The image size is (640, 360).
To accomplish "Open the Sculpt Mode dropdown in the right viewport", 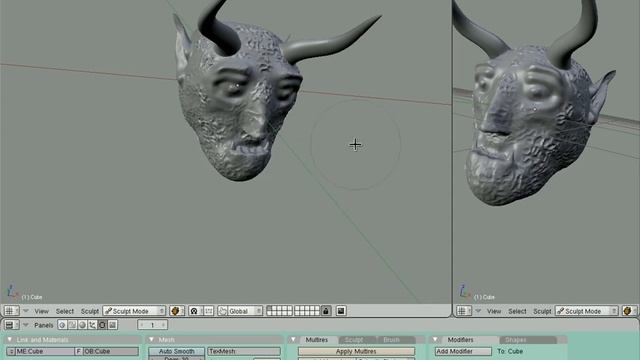I will 587,311.
